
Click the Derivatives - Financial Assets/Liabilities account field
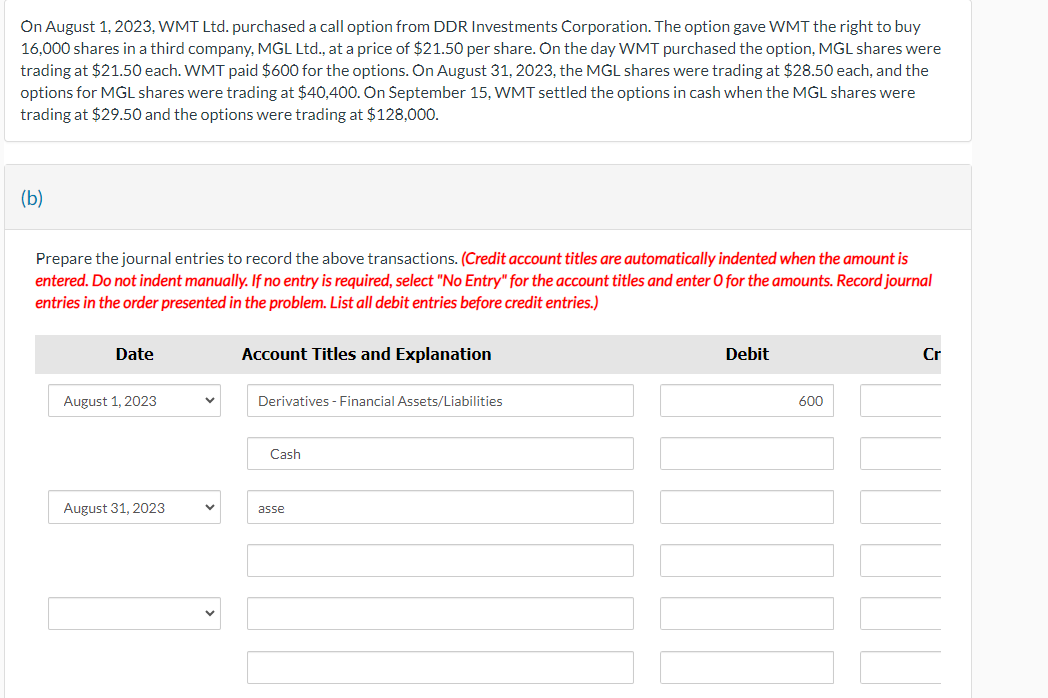click(x=440, y=400)
